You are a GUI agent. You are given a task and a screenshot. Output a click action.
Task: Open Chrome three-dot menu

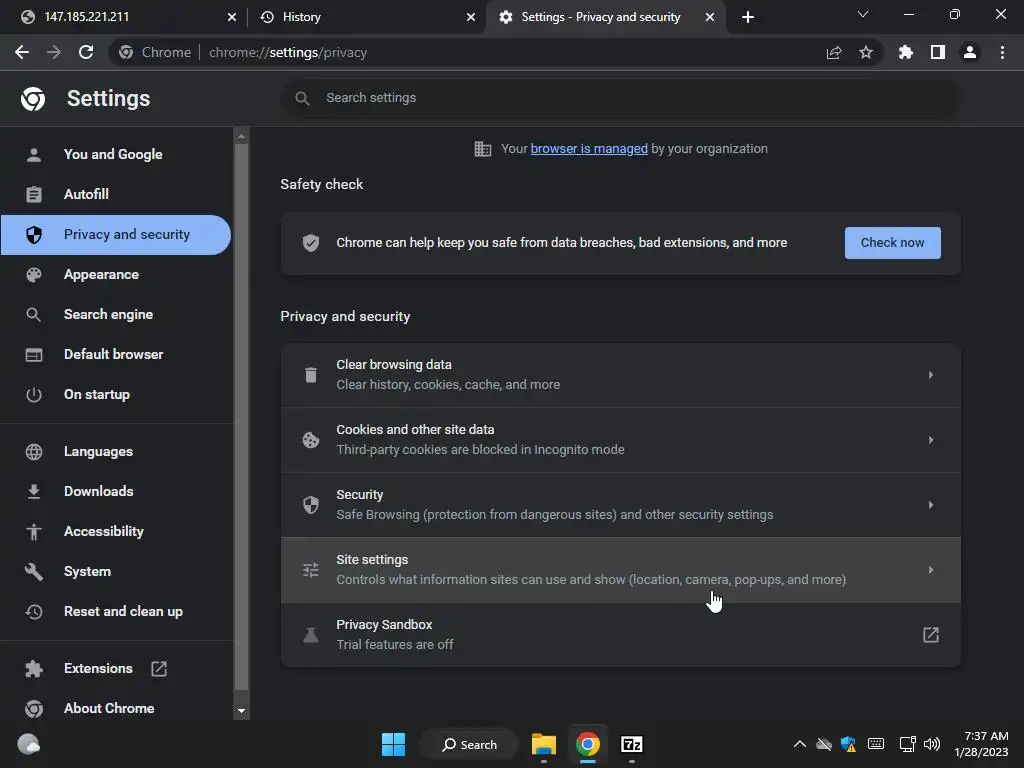pos(1002,52)
